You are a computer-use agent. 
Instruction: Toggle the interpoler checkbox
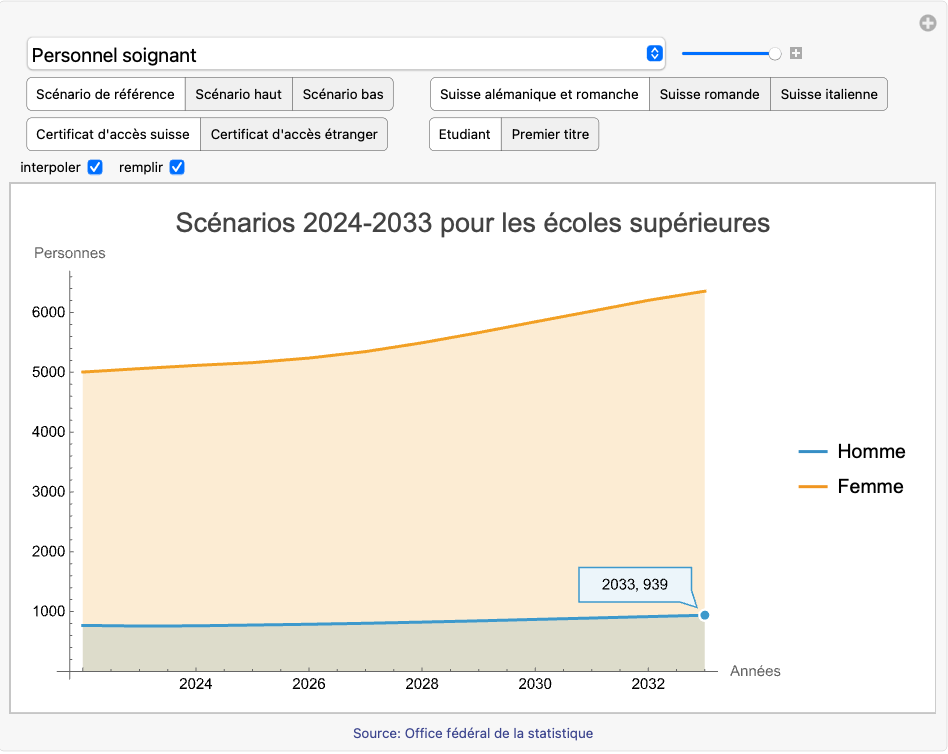(x=95, y=167)
